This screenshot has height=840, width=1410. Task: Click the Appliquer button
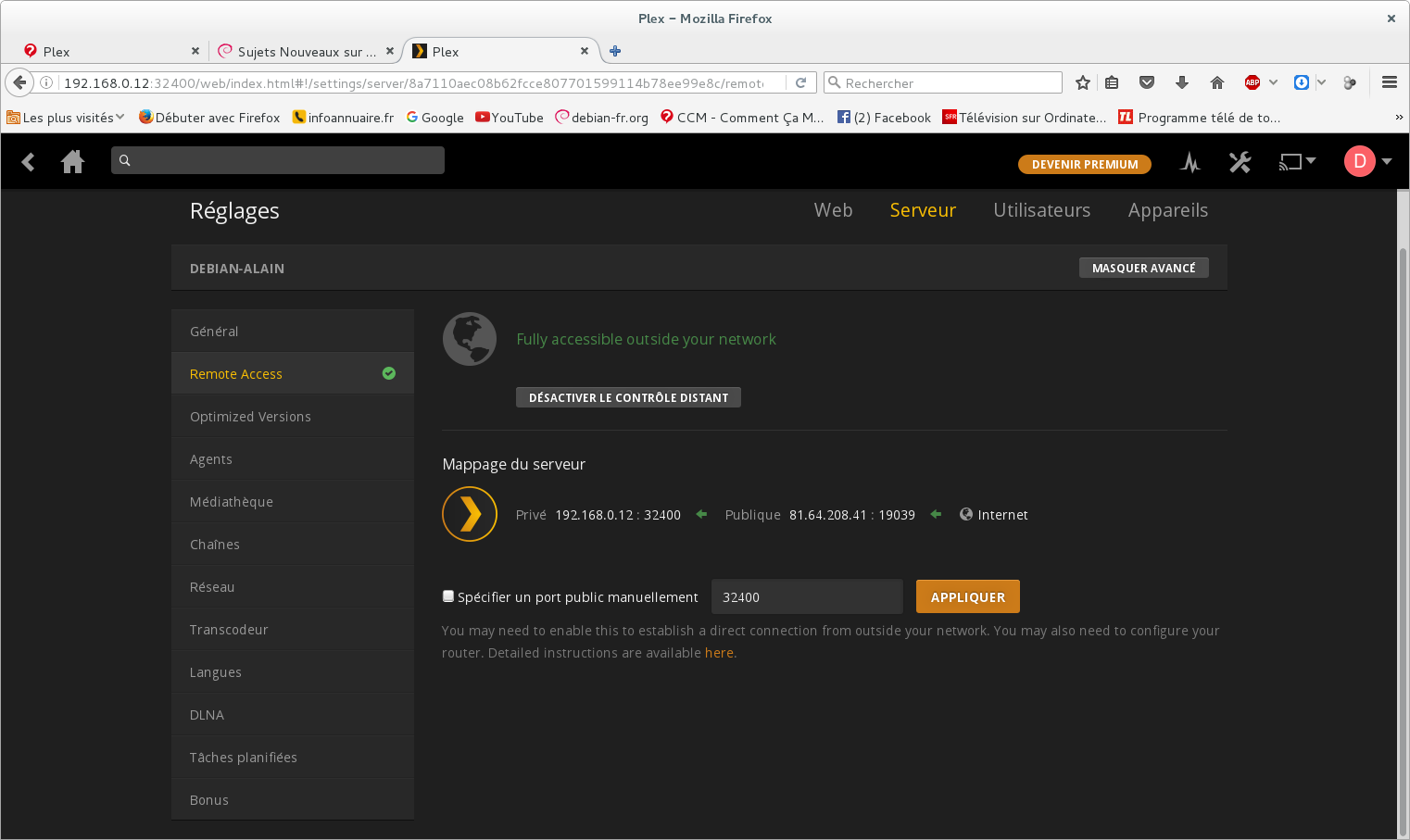coord(968,596)
